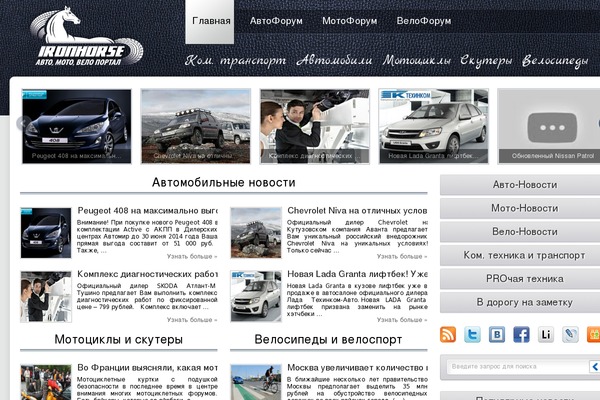Open Chevrolet Niva news headline
Image resolution: width=600 pixels, height=400 pixels.
357,211
